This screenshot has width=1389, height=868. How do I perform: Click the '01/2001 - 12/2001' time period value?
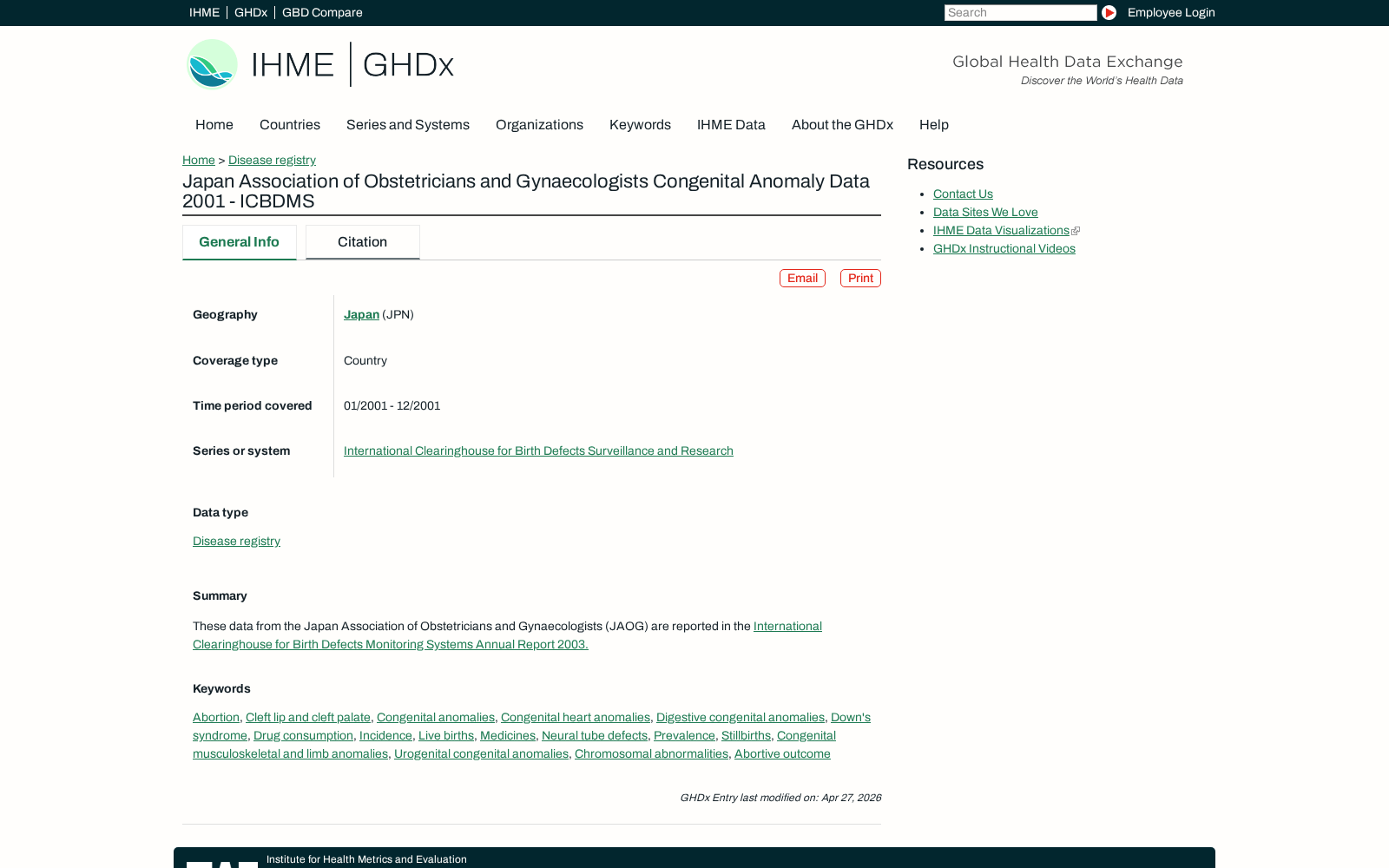click(392, 405)
